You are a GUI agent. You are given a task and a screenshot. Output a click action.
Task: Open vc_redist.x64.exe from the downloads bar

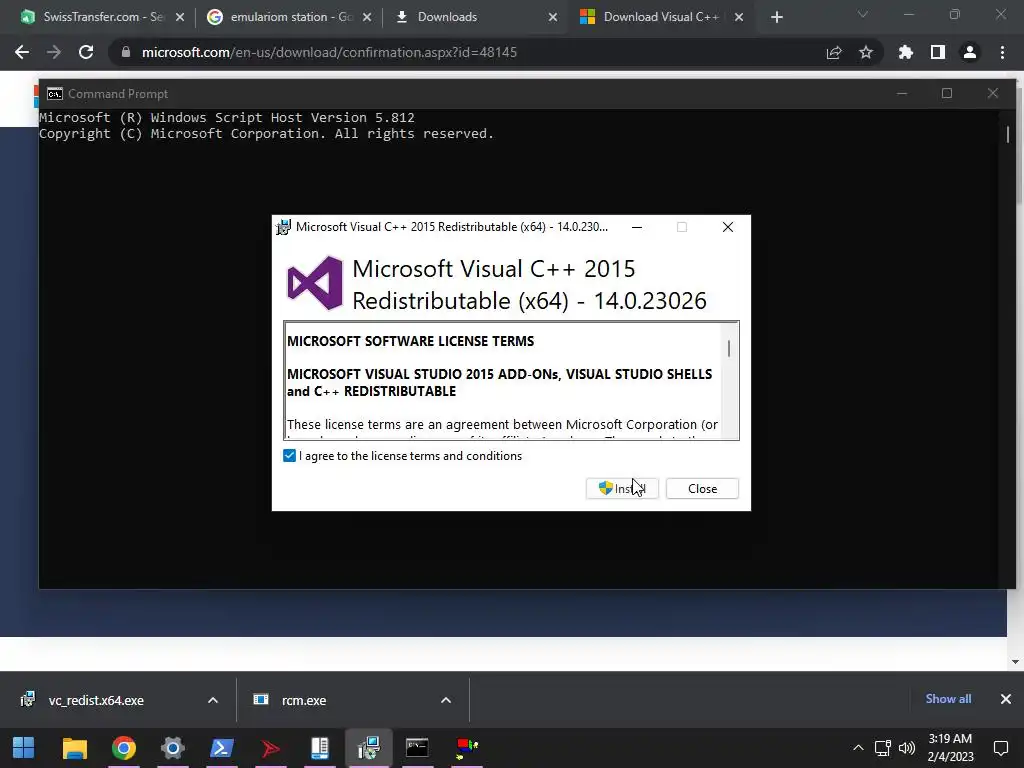pyautogui.click(x=96, y=700)
